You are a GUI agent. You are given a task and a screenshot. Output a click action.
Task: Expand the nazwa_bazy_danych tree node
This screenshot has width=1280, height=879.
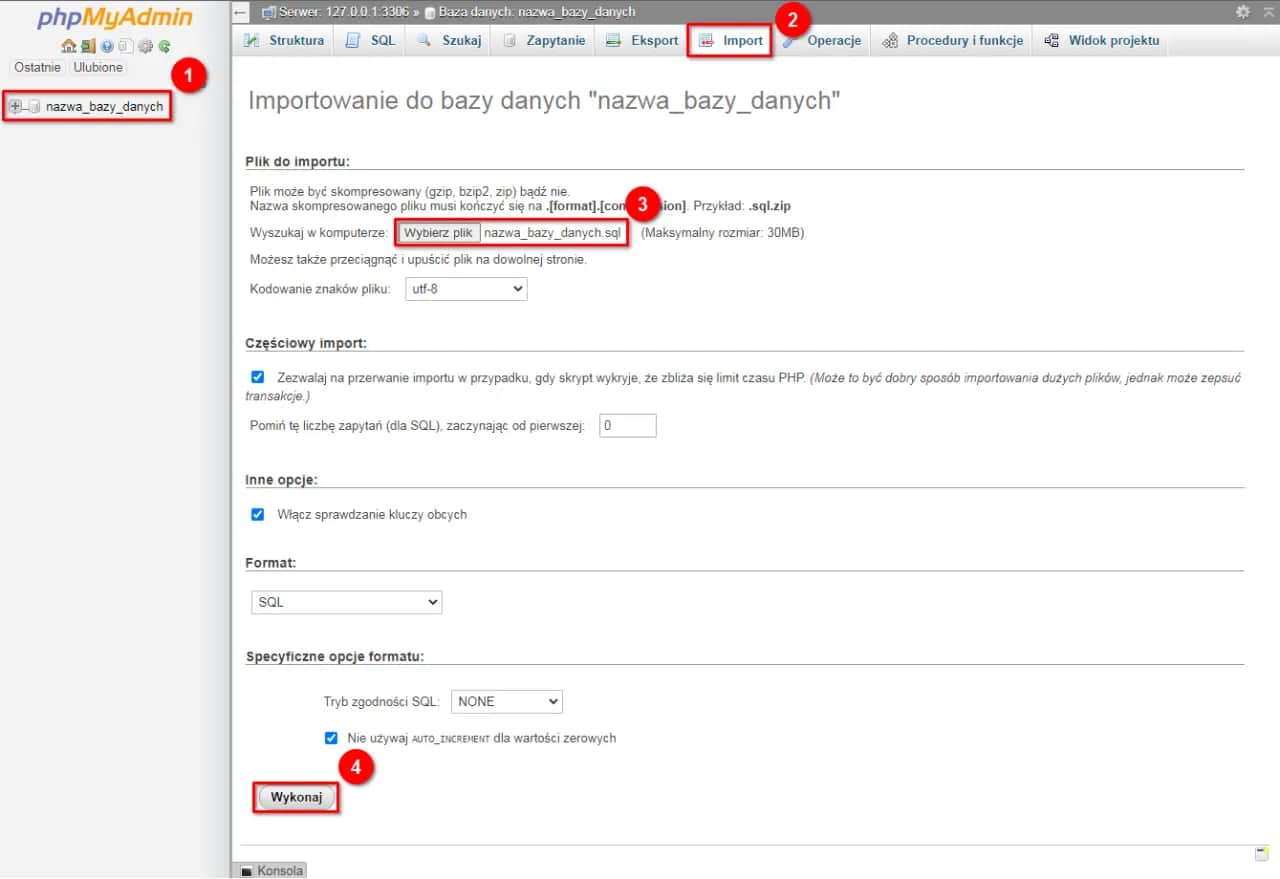[15, 106]
